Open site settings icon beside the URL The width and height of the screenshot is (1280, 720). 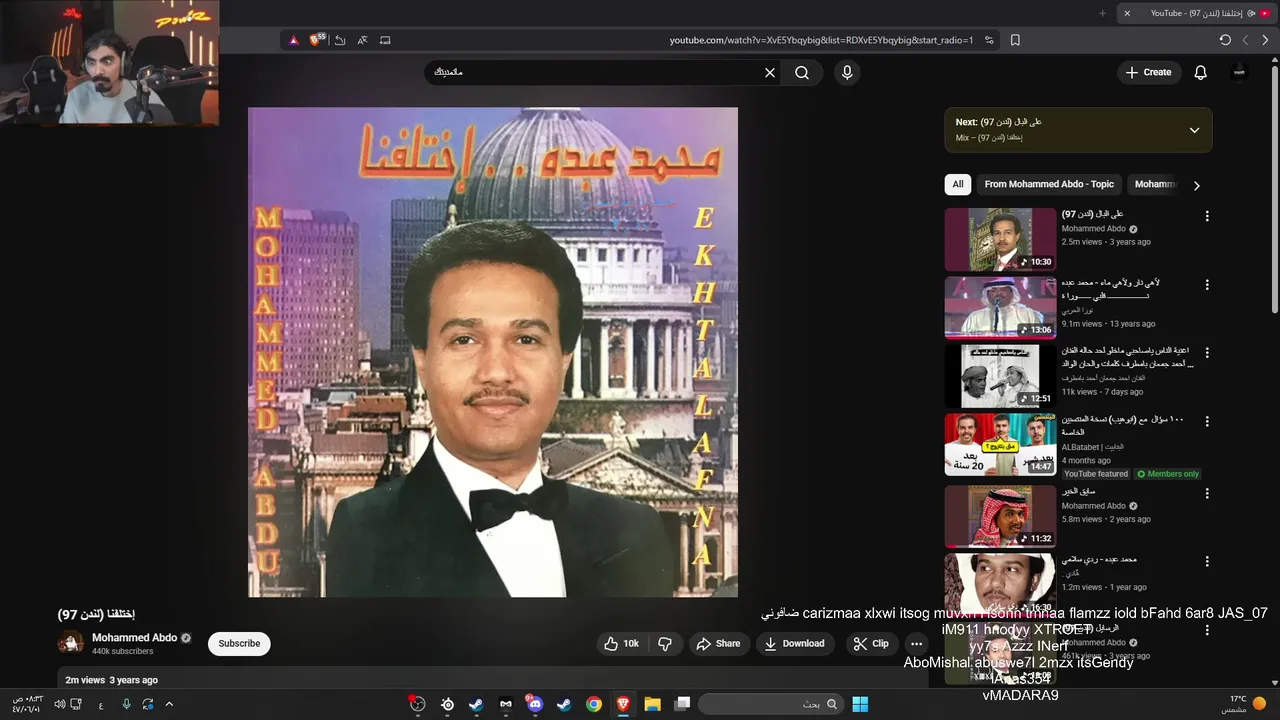(989, 40)
